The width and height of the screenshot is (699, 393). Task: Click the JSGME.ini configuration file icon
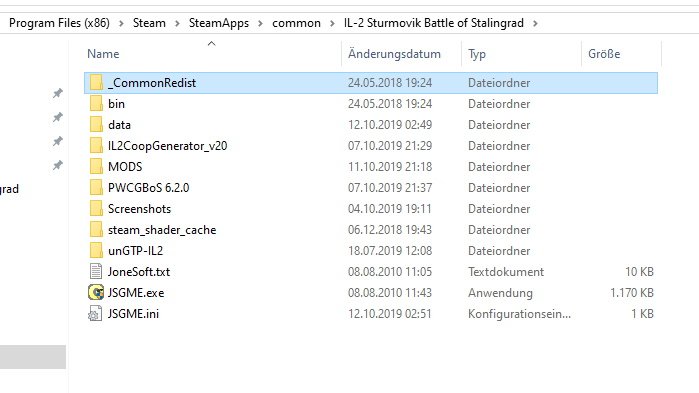point(95,313)
